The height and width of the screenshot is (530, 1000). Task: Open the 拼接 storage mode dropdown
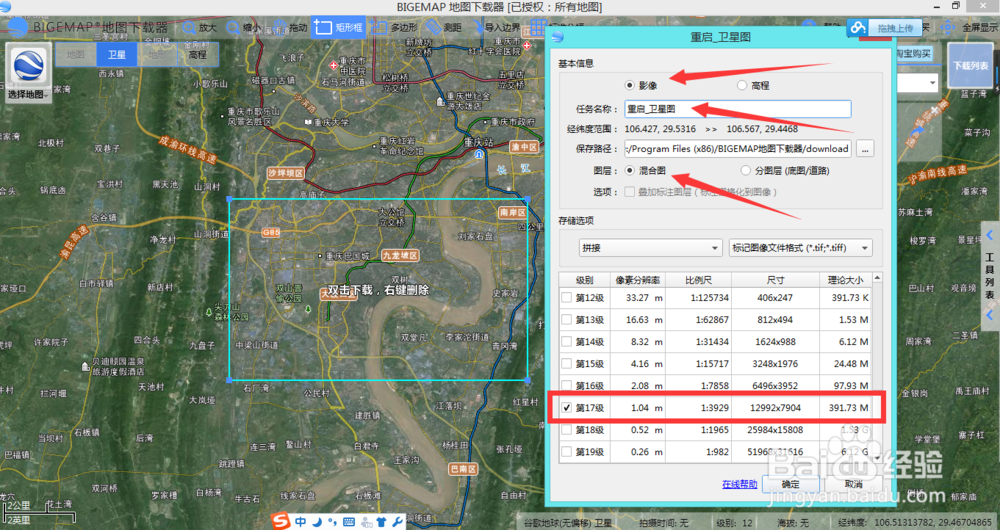[x=650, y=247]
